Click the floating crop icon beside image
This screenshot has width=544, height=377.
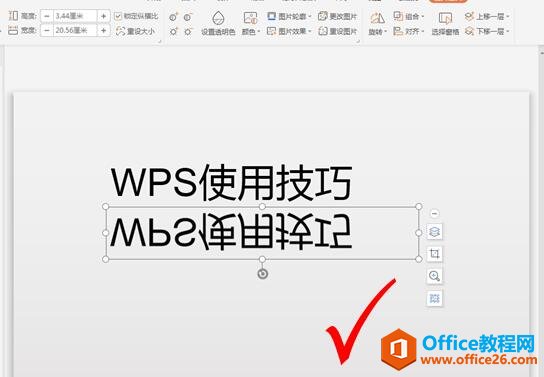coord(434,254)
